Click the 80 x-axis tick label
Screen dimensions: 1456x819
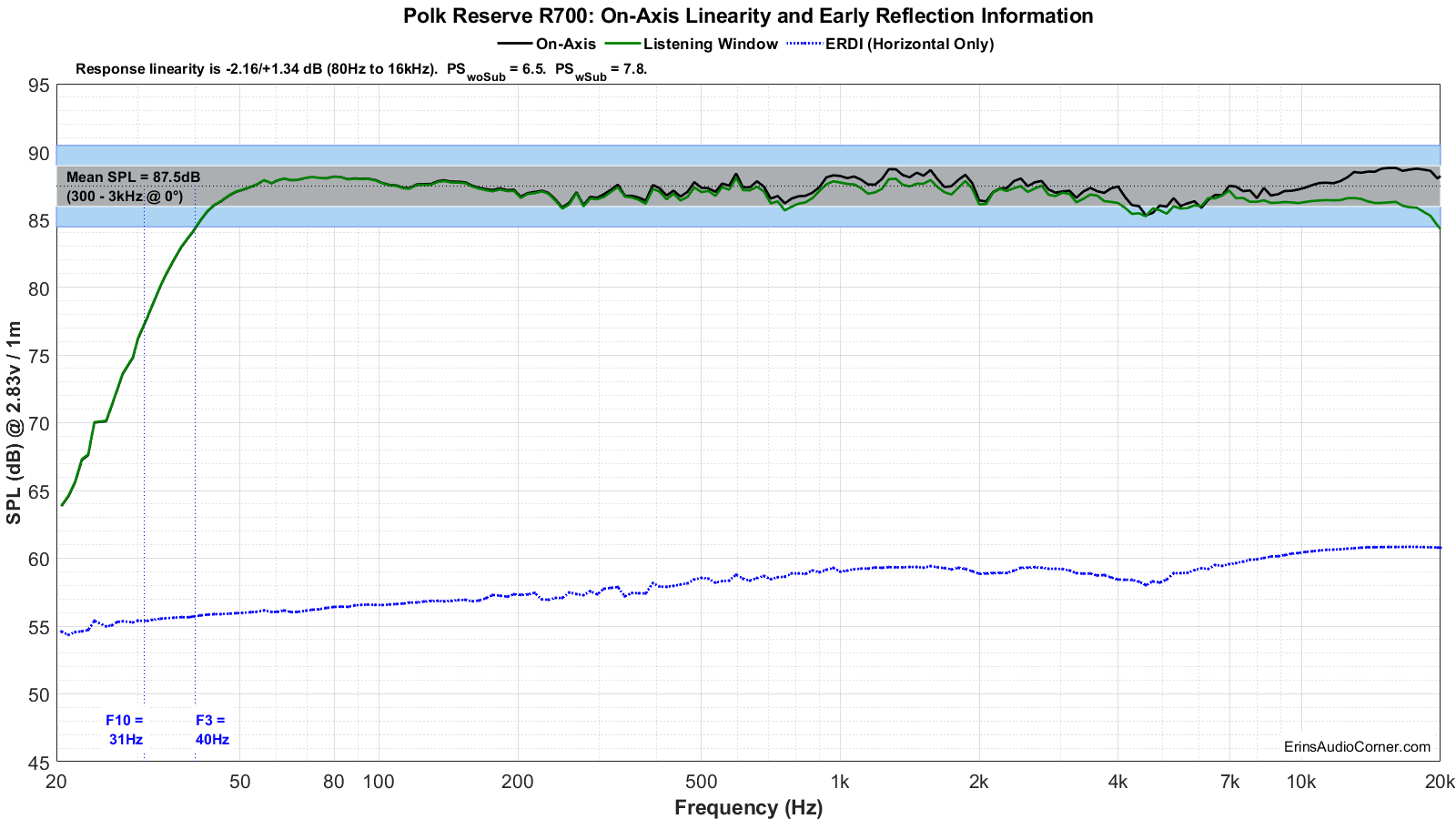(334, 782)
